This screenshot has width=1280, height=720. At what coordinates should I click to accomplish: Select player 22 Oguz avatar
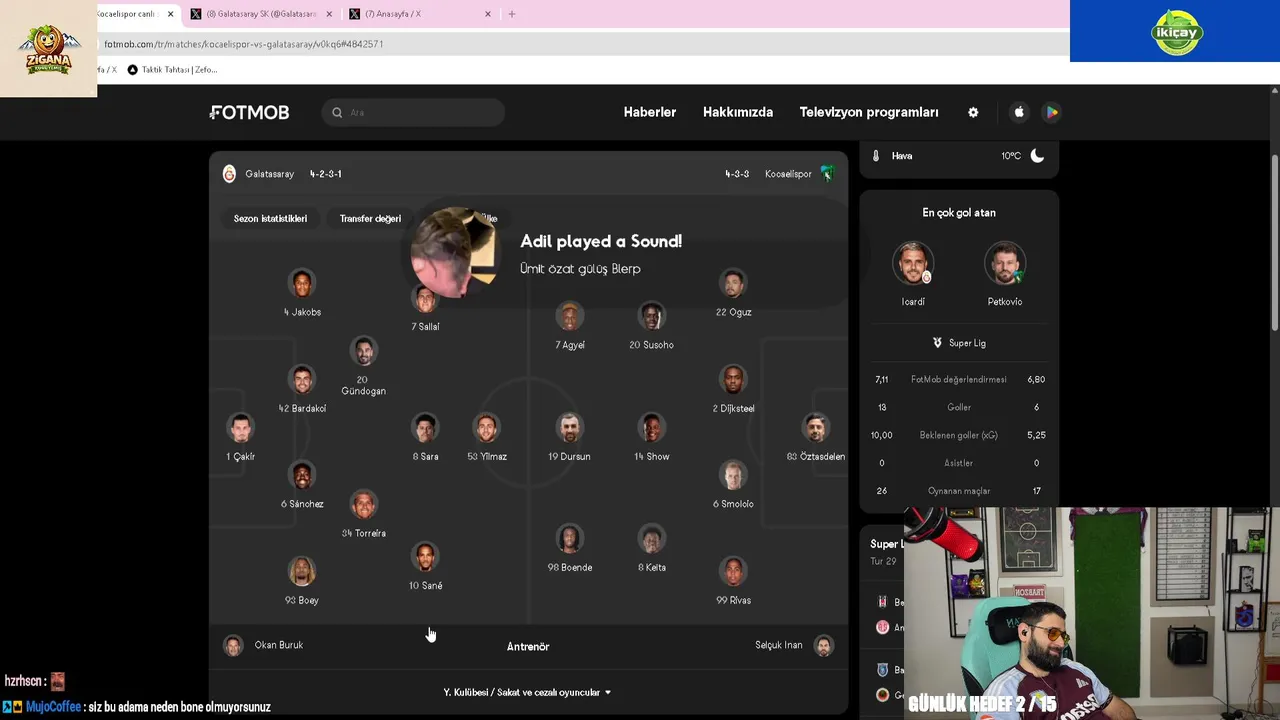(x=733, y=284)
